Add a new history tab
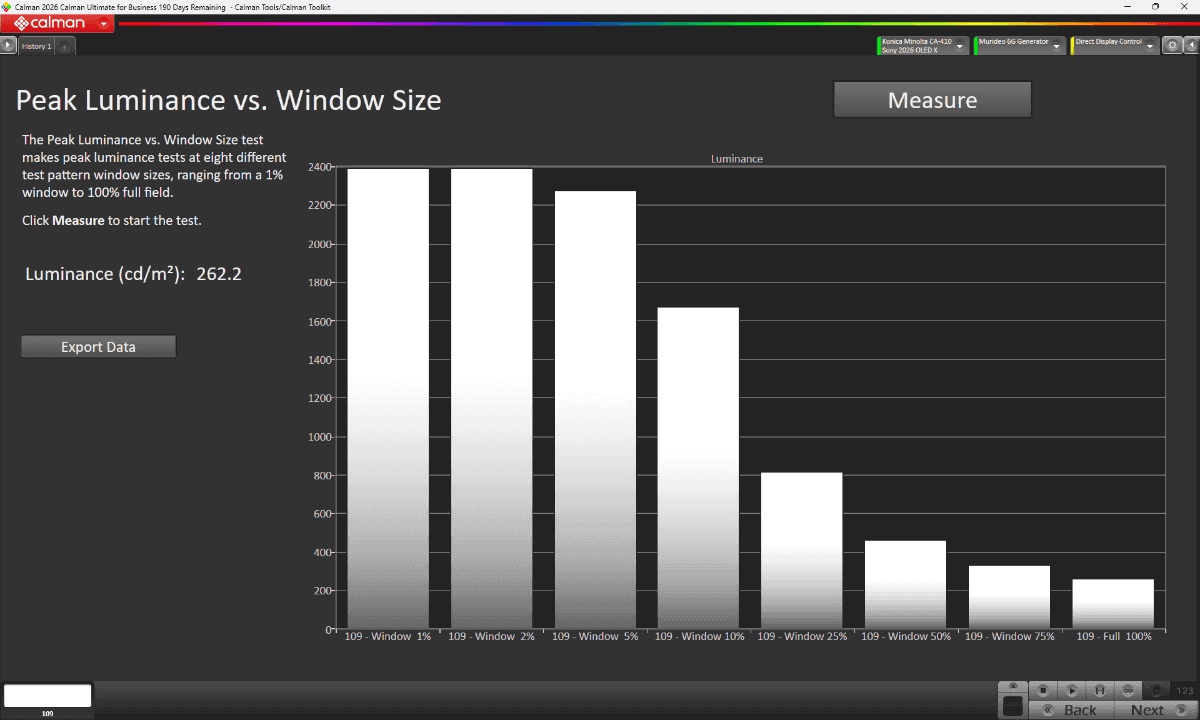The height and width of the screenshot is (720, 1200). [x=64, y=46]
